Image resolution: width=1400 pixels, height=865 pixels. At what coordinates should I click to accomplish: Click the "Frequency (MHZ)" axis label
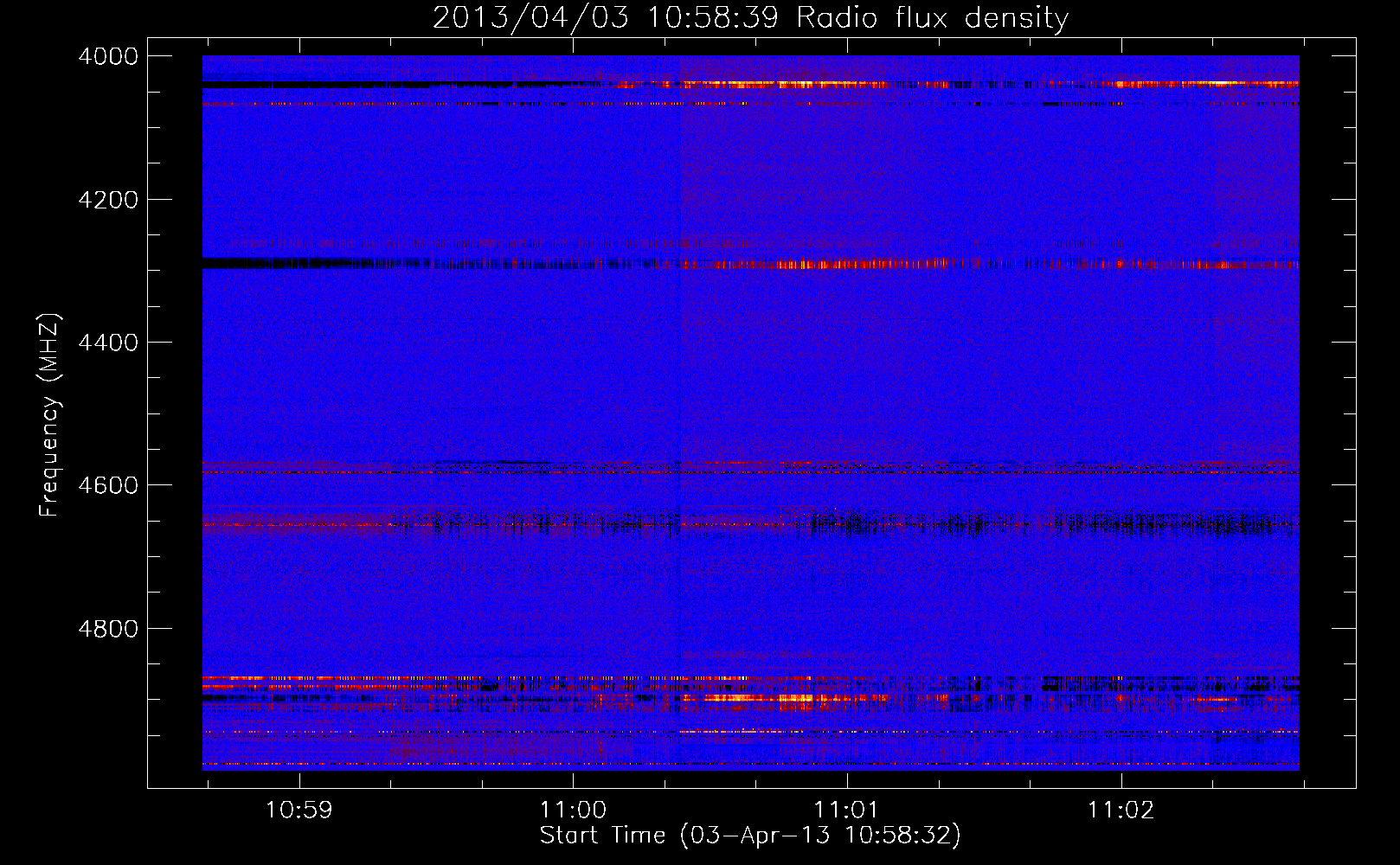(50, 415)
